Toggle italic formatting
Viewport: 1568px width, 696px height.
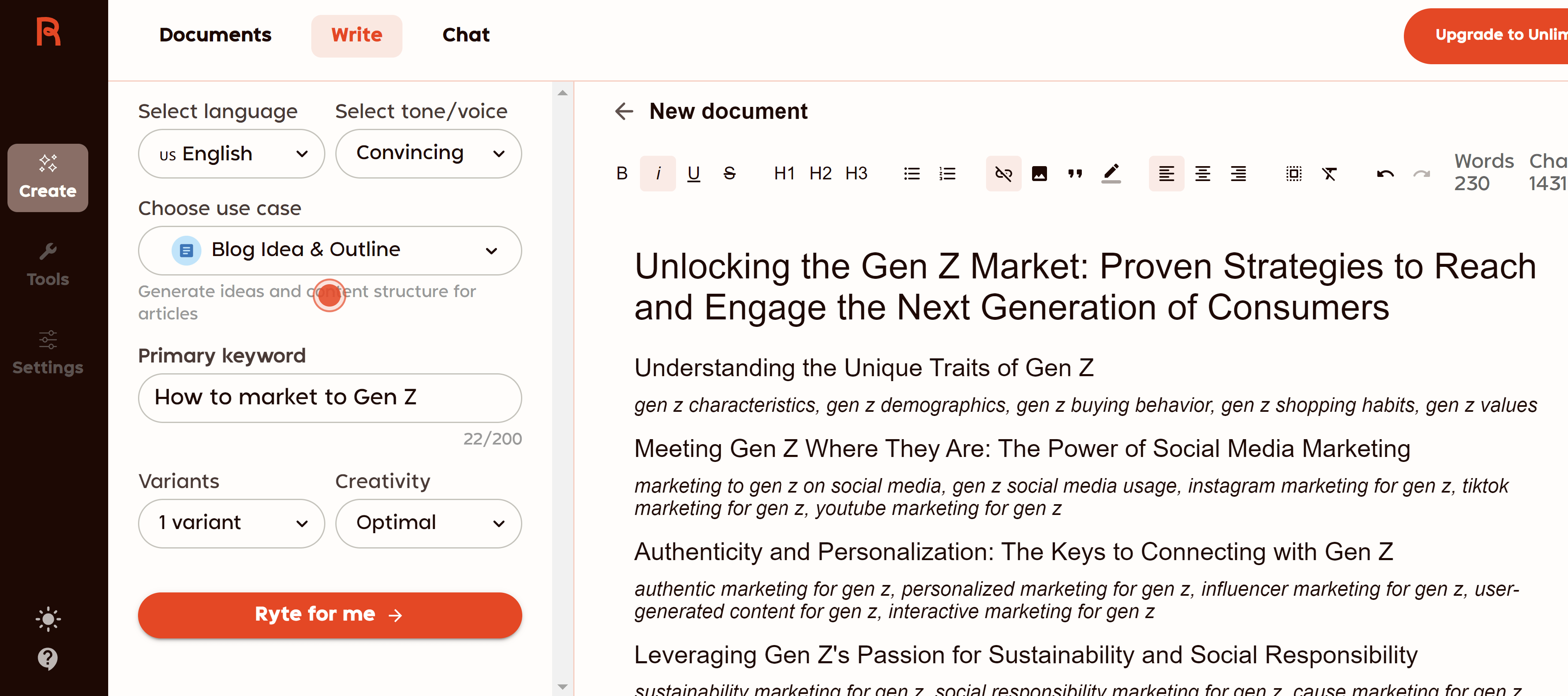[x=657, y=174]
